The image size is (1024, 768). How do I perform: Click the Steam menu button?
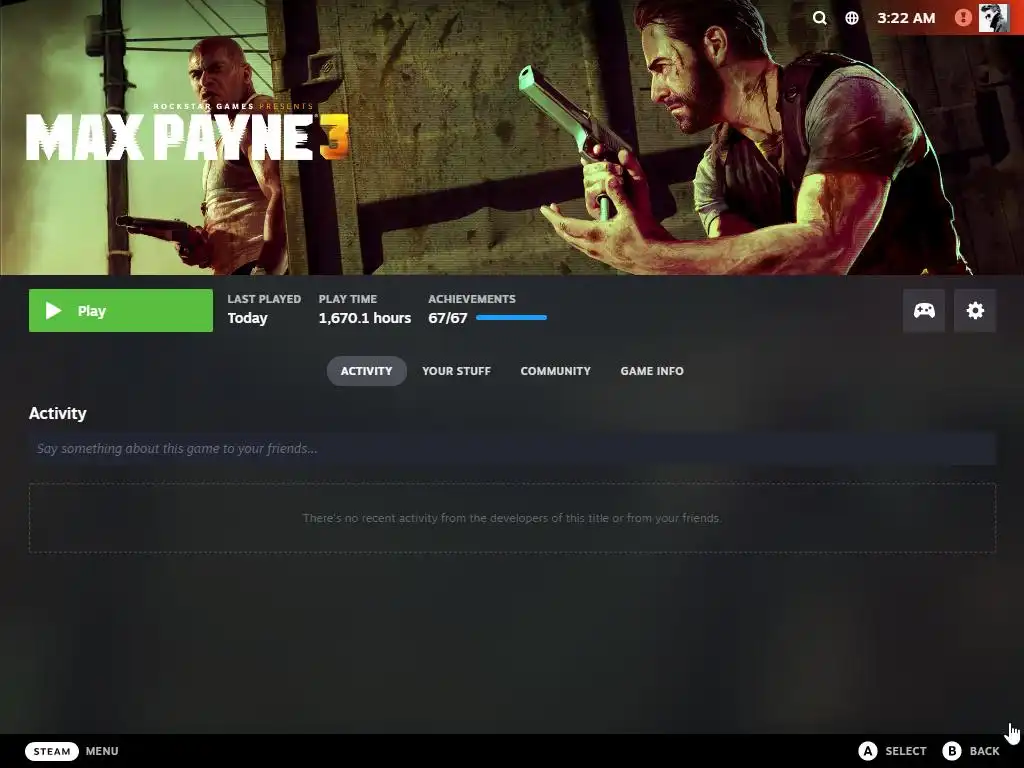tap(52, 751)
